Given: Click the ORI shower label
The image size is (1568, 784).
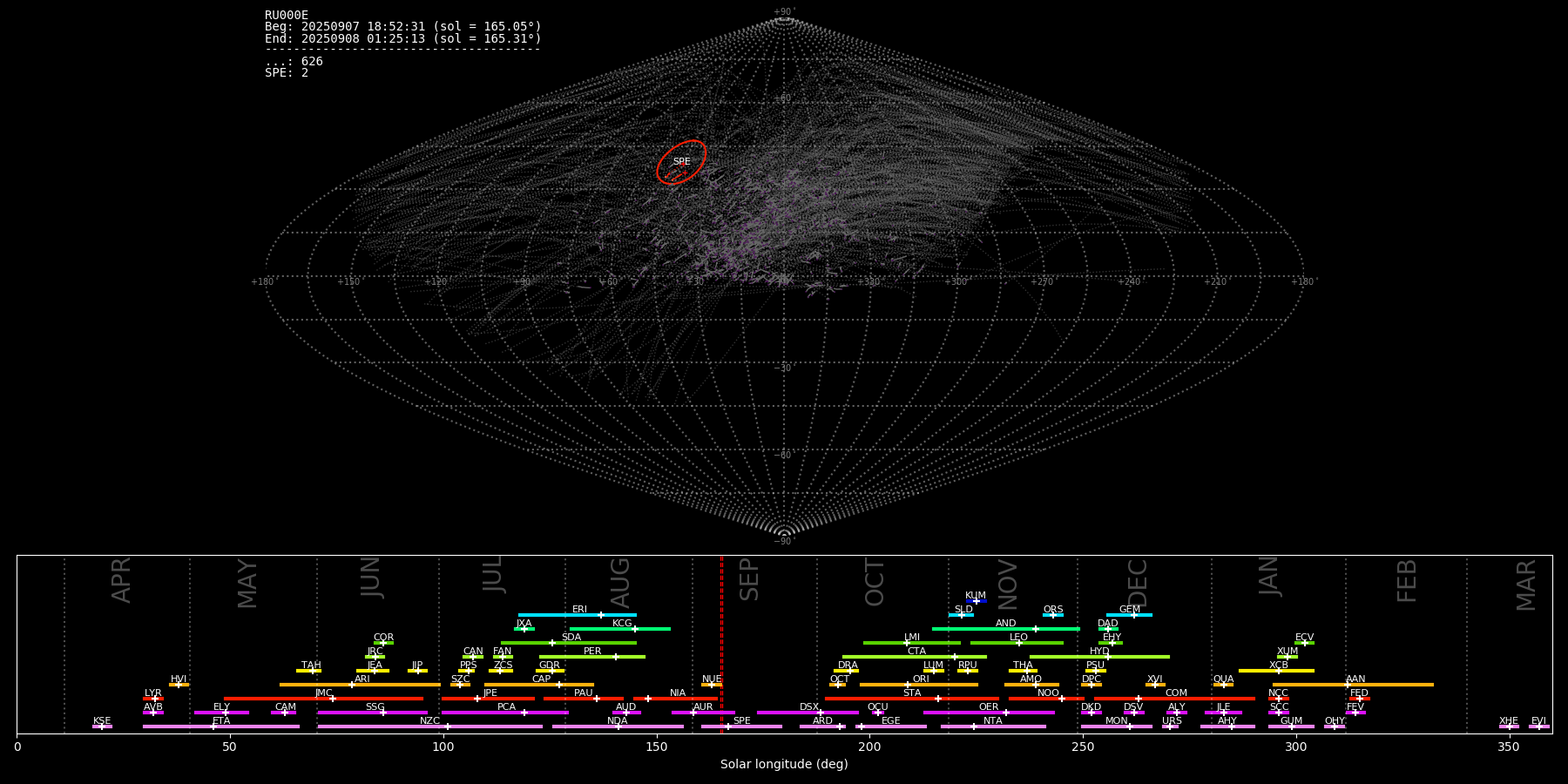Looking at the screenshot, I should point(921,679).
